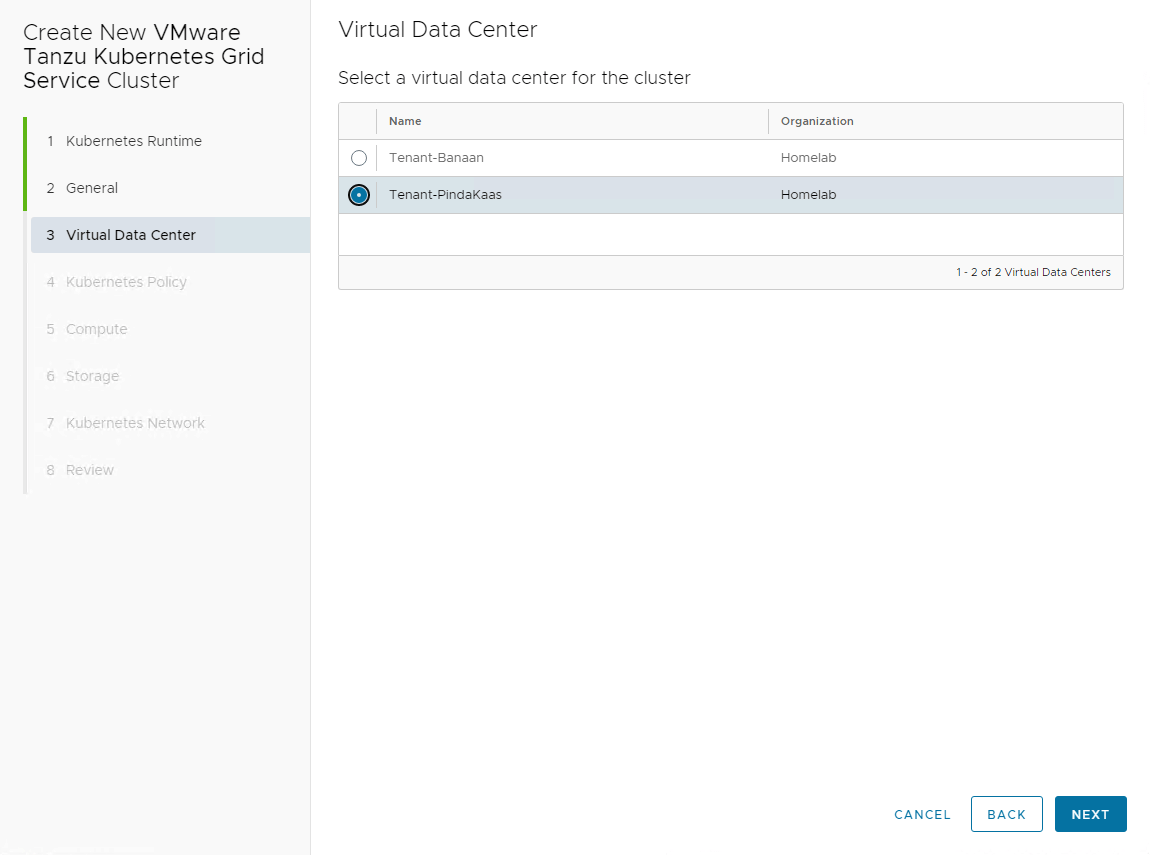The image size is (1150, 855).
Task: Open the Review step
Action: click(x=90, y=470)
